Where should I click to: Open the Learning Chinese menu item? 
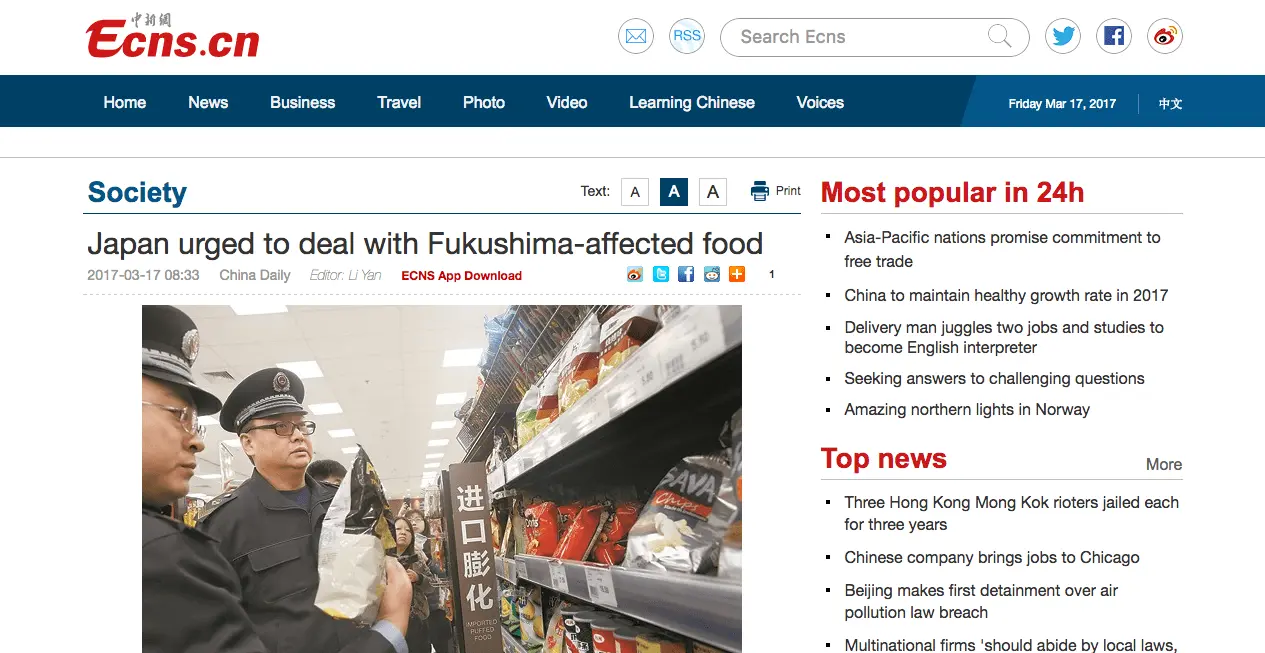point(692,102)
